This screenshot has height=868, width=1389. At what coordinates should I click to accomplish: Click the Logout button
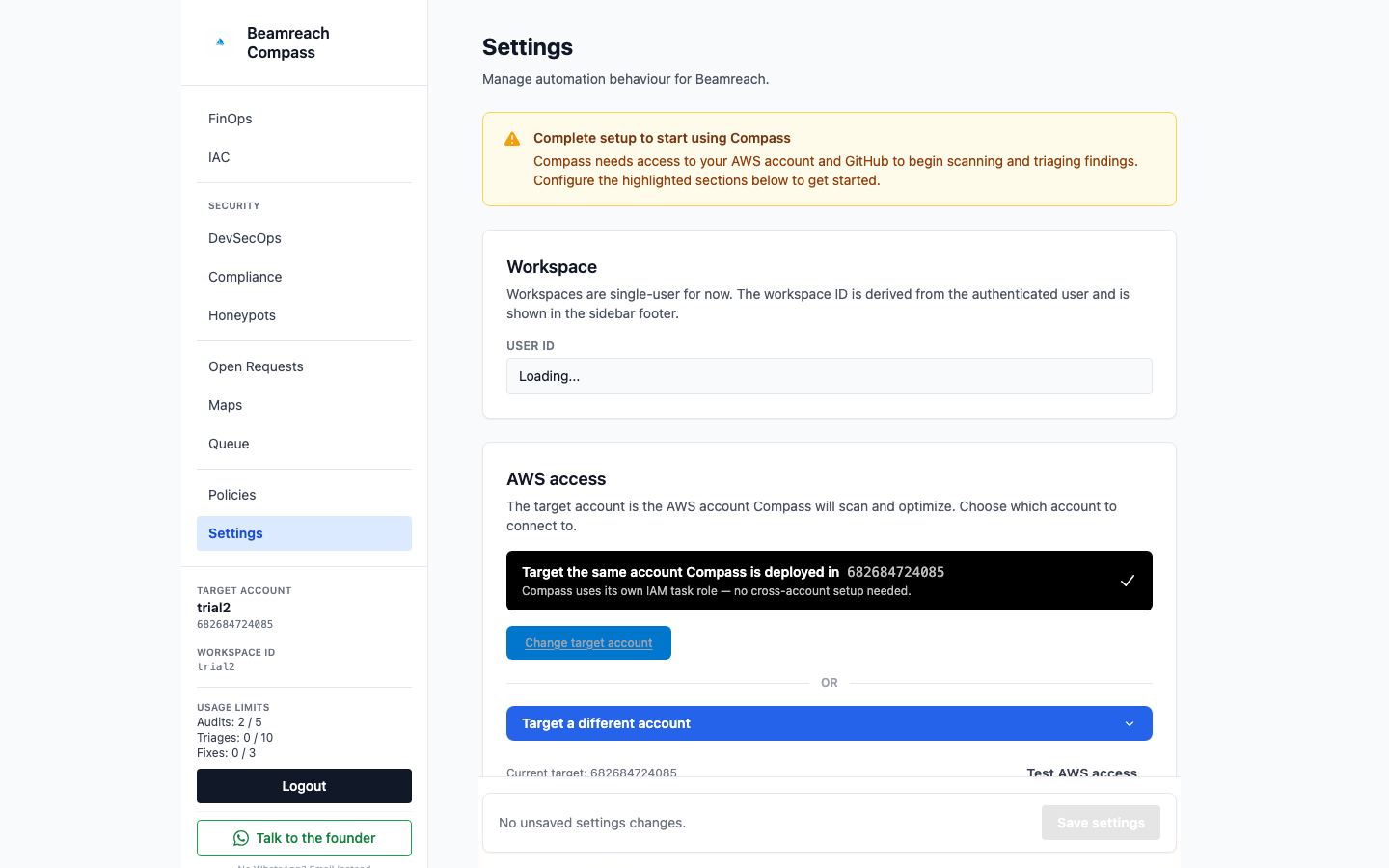(304, 786)
